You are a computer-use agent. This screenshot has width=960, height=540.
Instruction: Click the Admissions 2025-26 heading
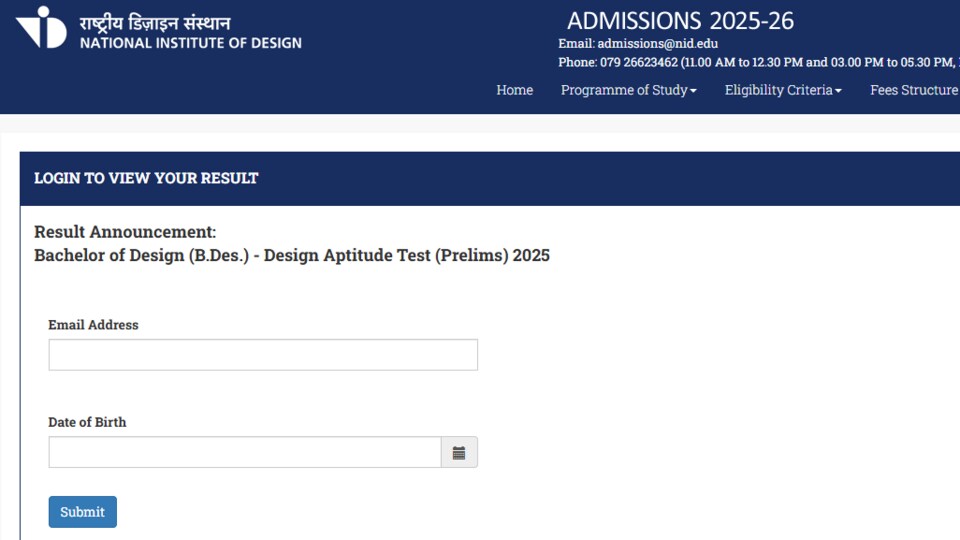point(680,21)
